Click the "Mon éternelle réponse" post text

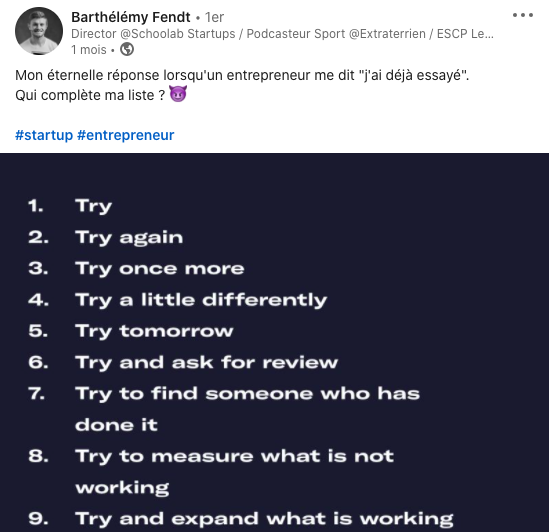pyautogui.click(x=242, y=75)
